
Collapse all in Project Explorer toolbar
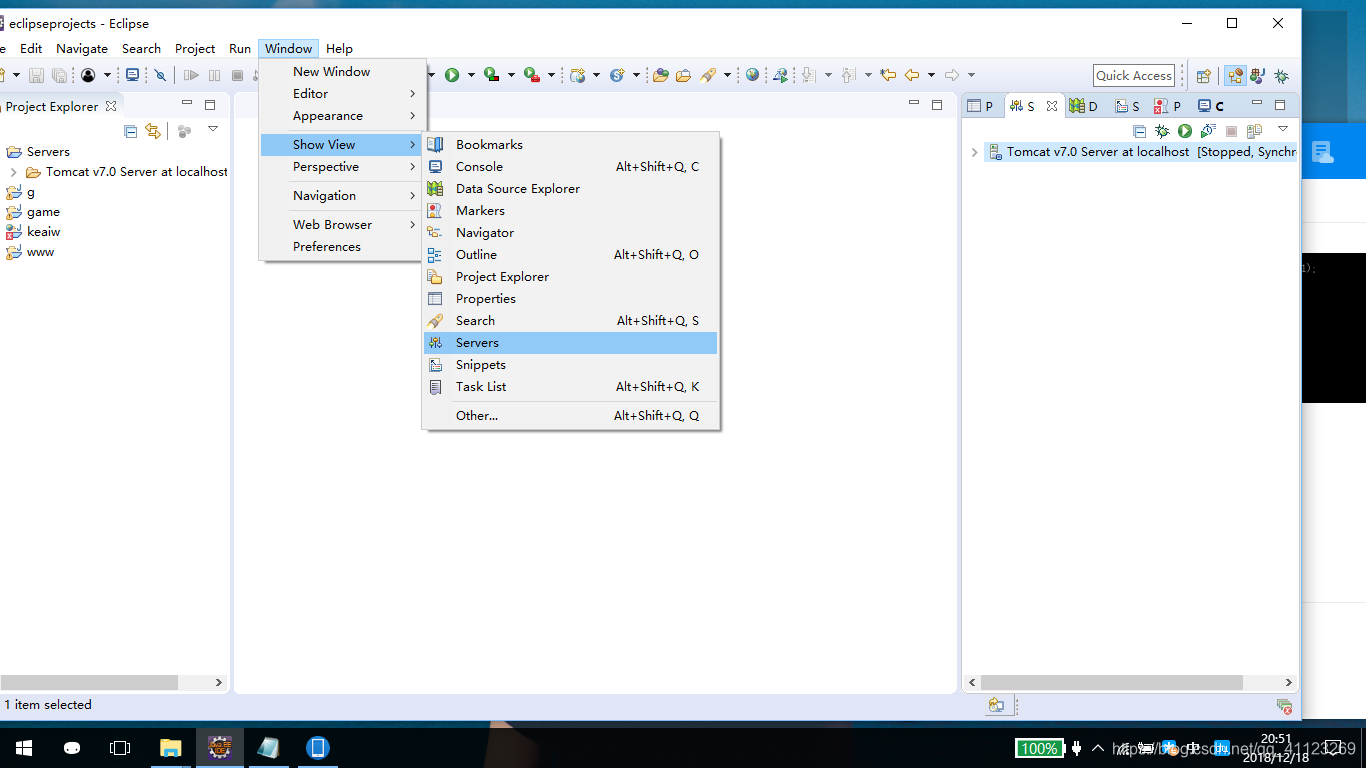tap(130, 131)
